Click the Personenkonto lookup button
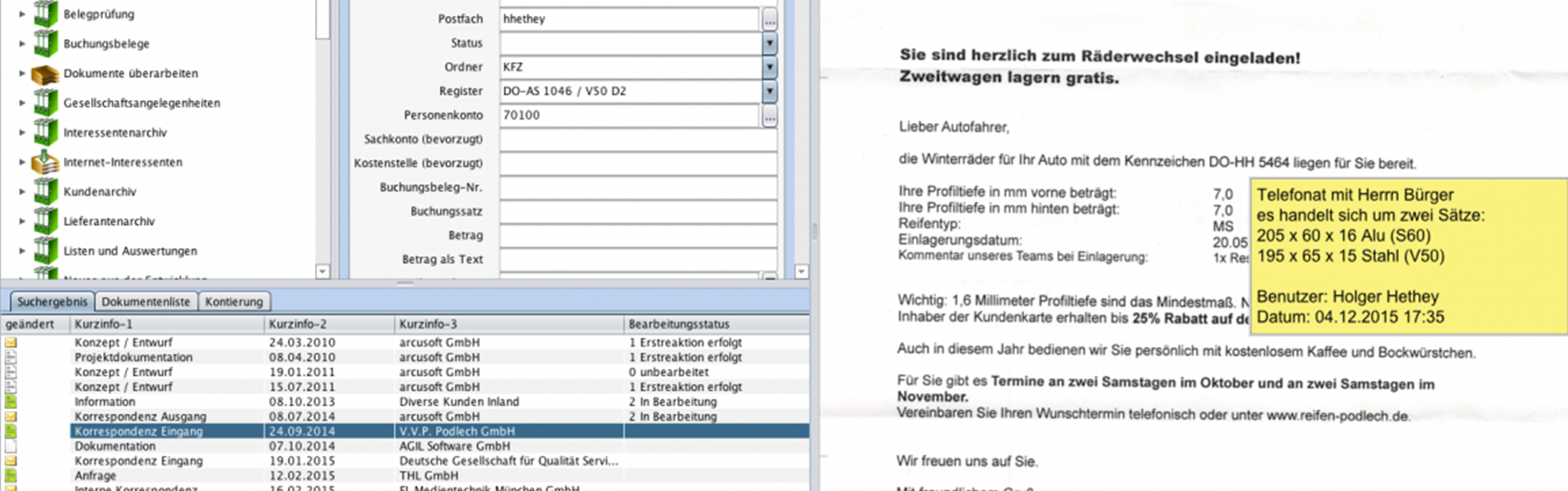 (769, 115)
